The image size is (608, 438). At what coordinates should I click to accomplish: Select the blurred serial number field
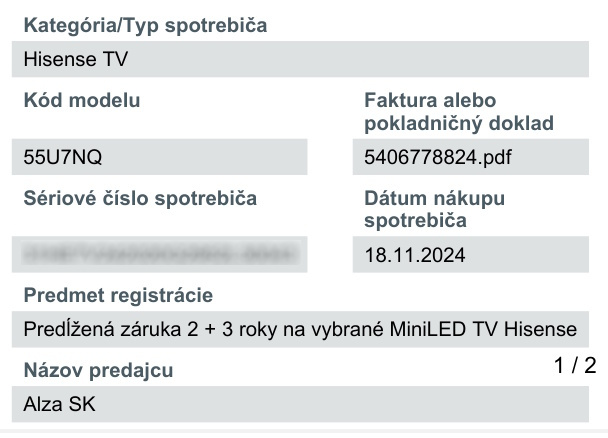coord(160,254)
